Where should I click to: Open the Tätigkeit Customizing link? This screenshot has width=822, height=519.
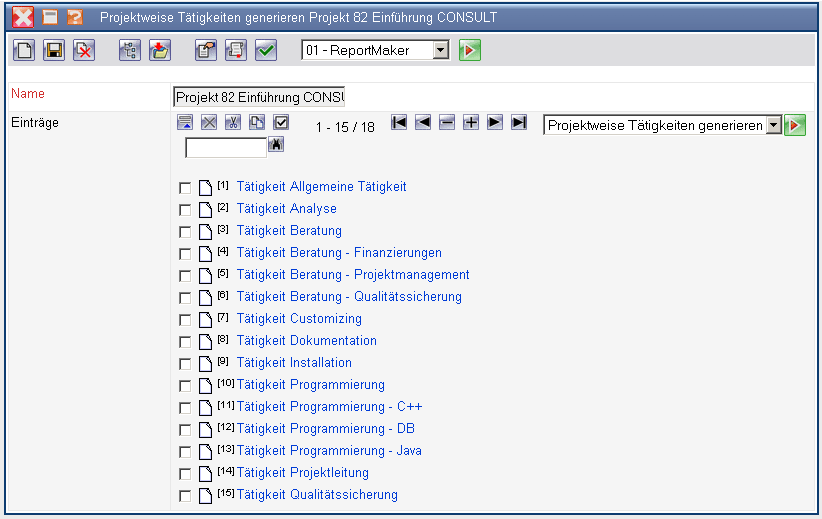[299, 319]
